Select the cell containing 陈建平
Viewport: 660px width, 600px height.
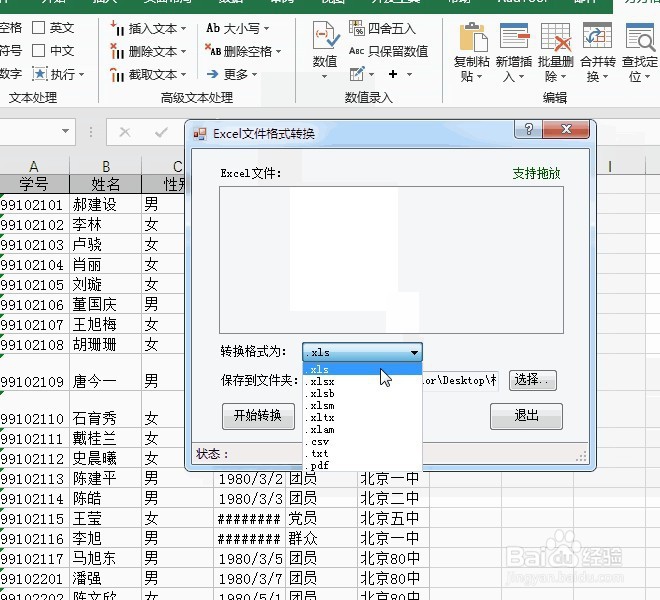106,478
